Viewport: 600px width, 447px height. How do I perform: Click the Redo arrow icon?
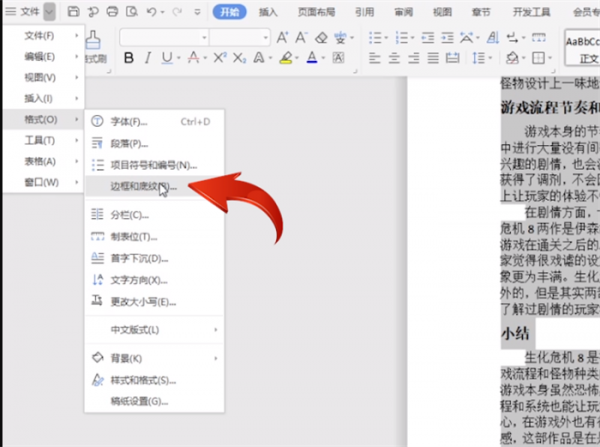click(x=177, y=12)
